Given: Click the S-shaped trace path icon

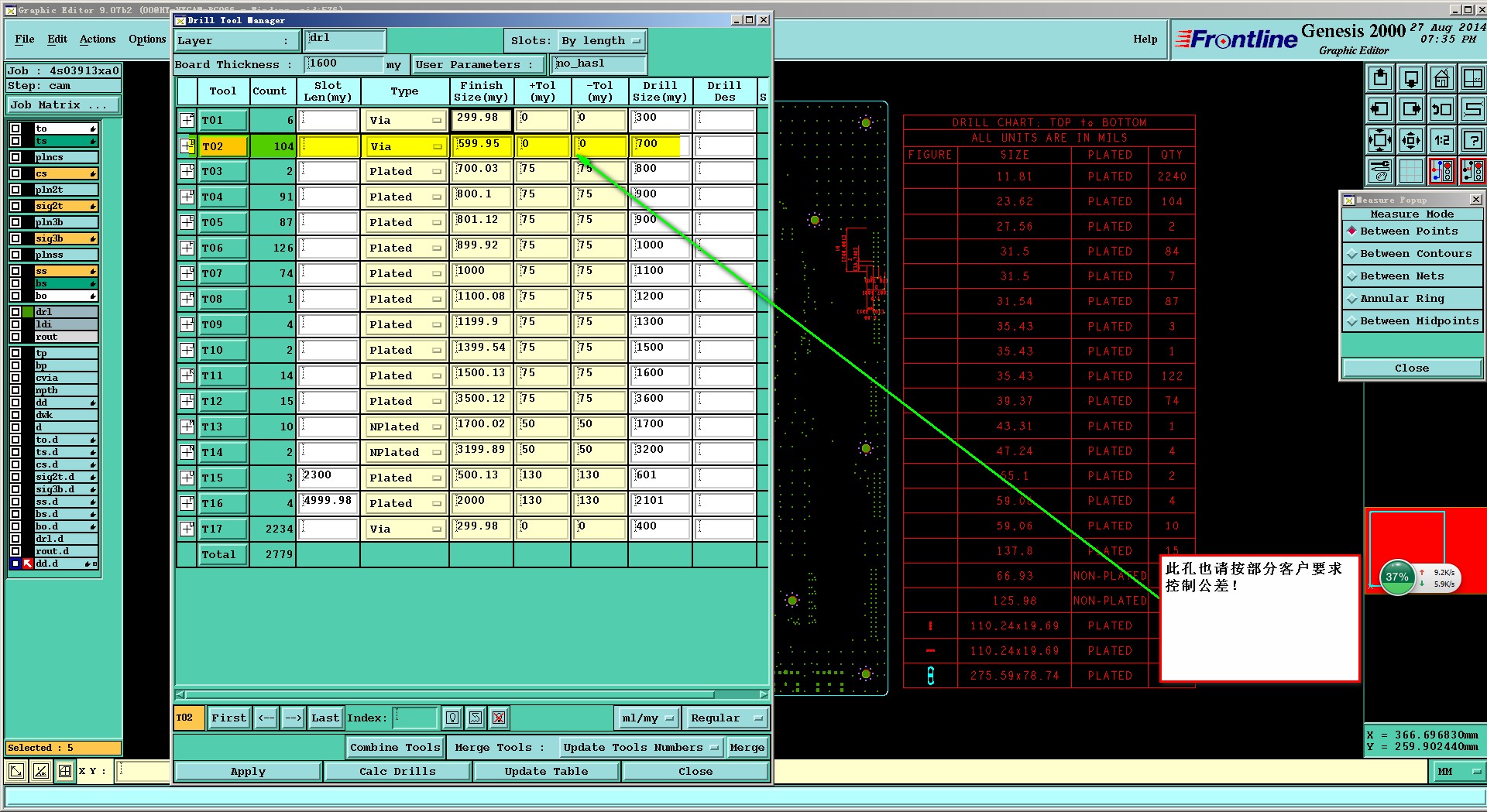Looking at the screenshot, I should click(x=1472, y=109).
